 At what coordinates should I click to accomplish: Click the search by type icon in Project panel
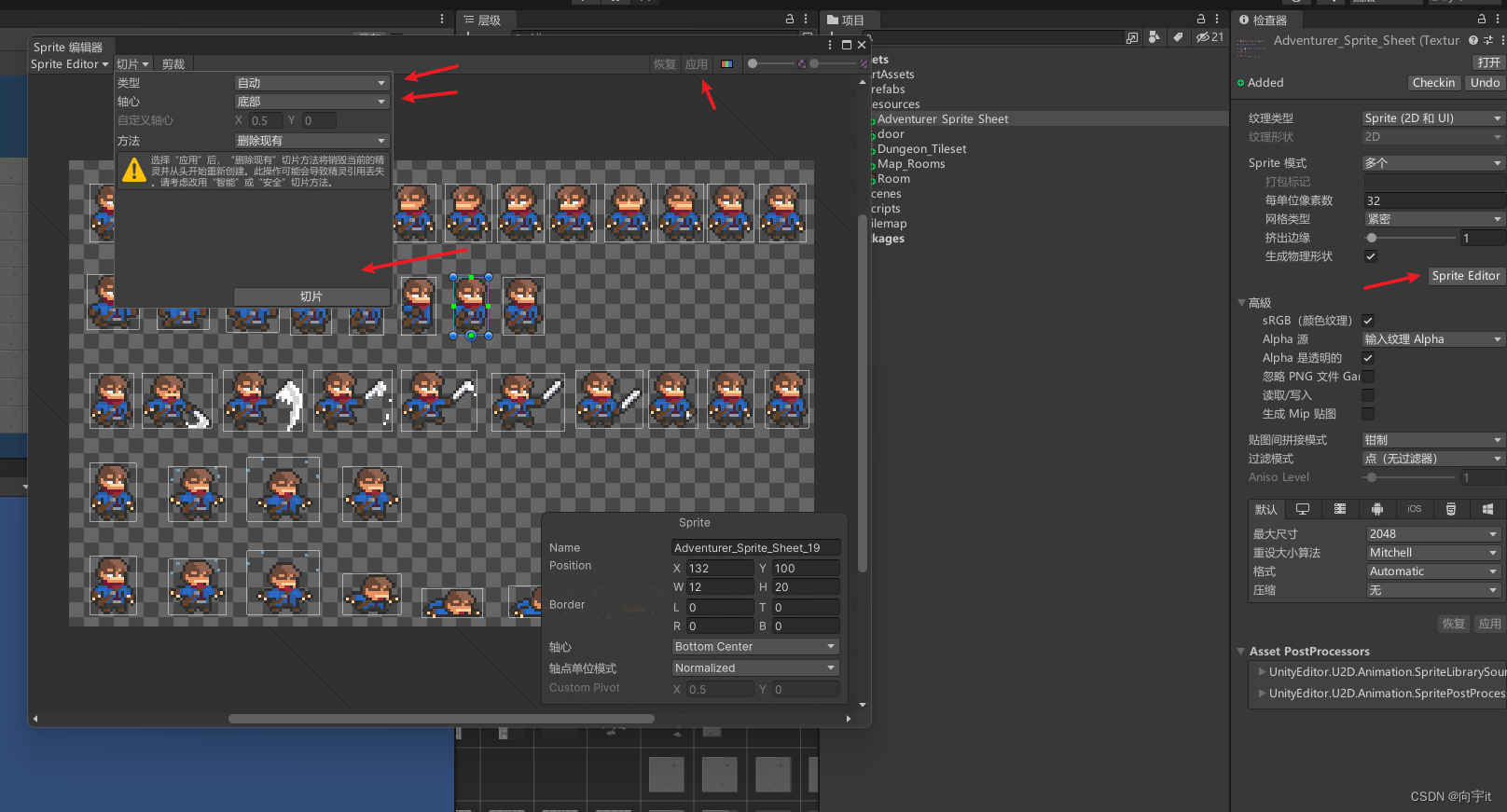pyautogui.click(x=1154, y=37)
